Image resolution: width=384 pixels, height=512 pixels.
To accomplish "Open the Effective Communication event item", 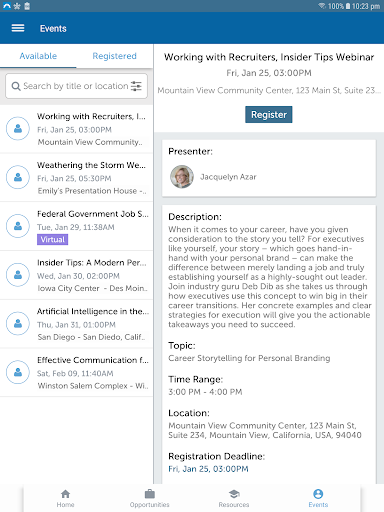I will pyautogui.click(x=76, y=373).
